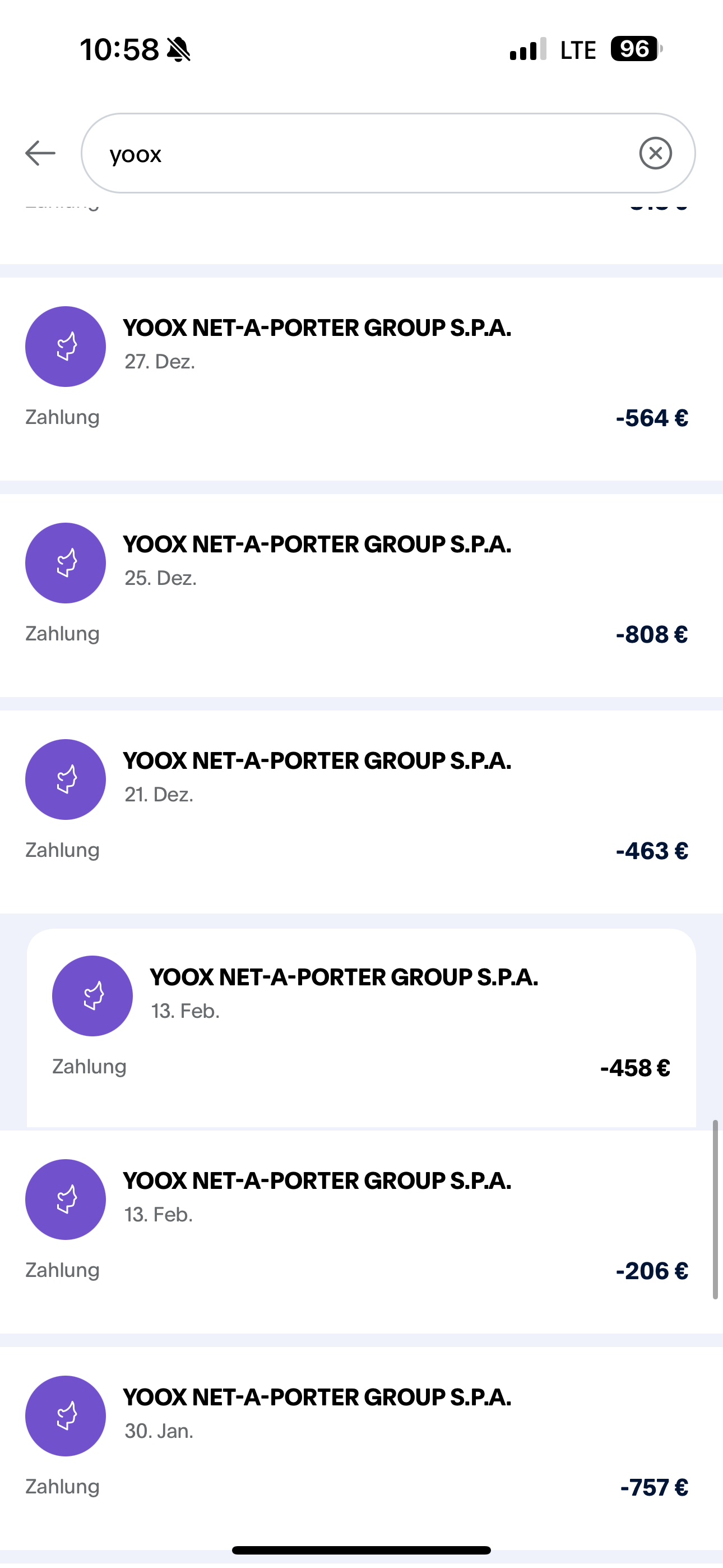
Task: Tap the Zahlung label for 27. Dez.
Action: point(62,417)
